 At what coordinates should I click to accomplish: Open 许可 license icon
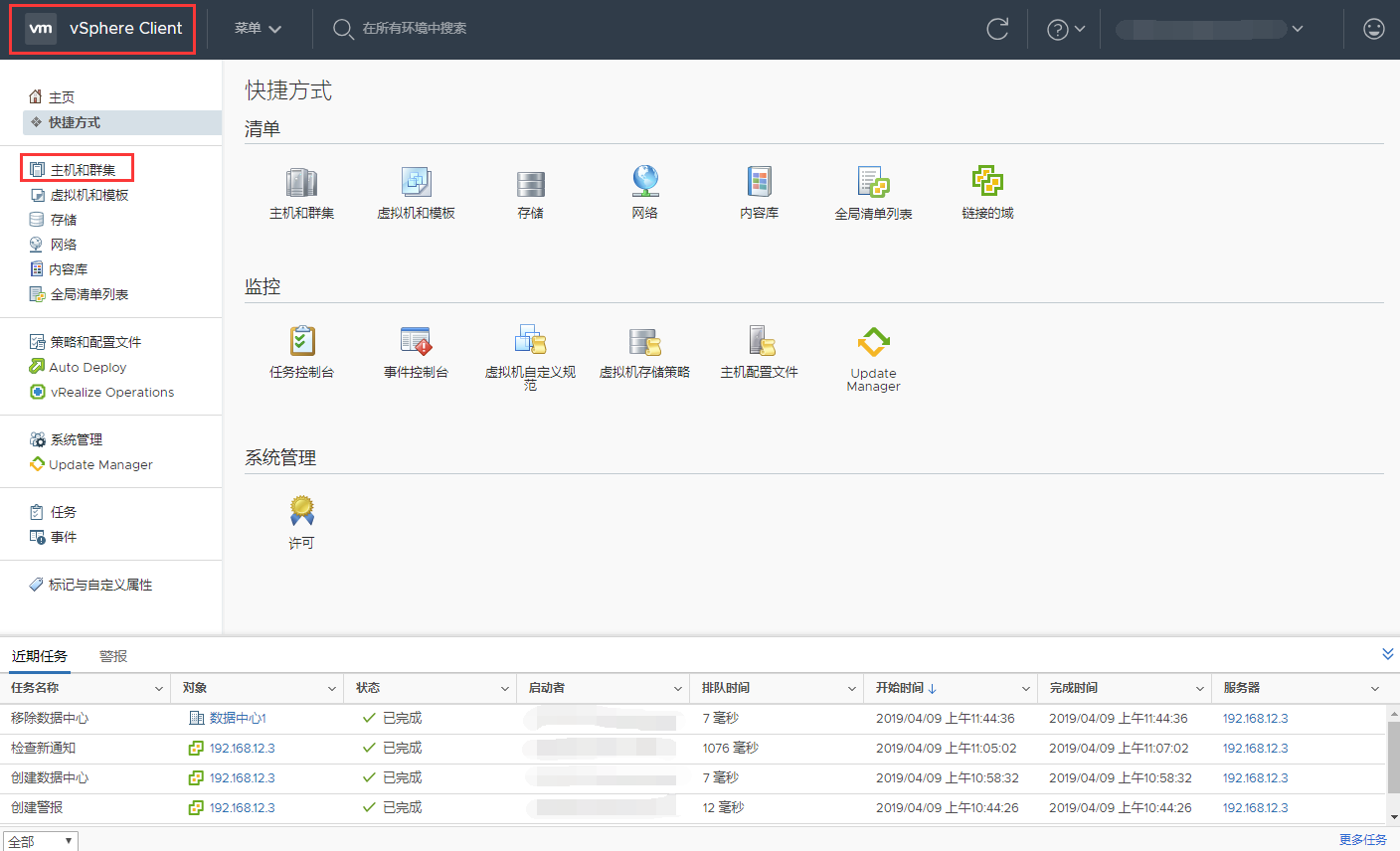pos(301,511)
